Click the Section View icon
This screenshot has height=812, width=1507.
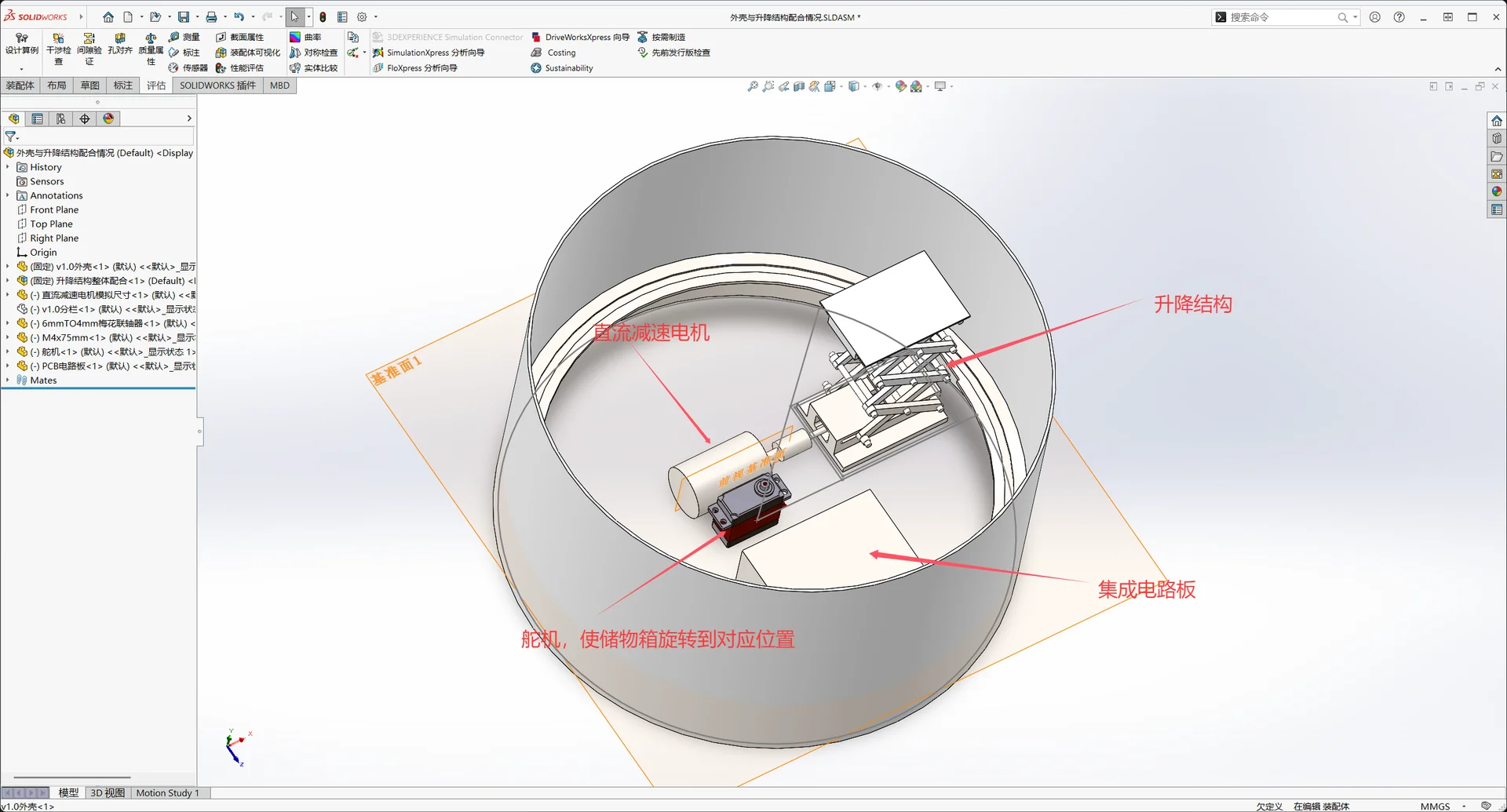(x=799, y=86)
